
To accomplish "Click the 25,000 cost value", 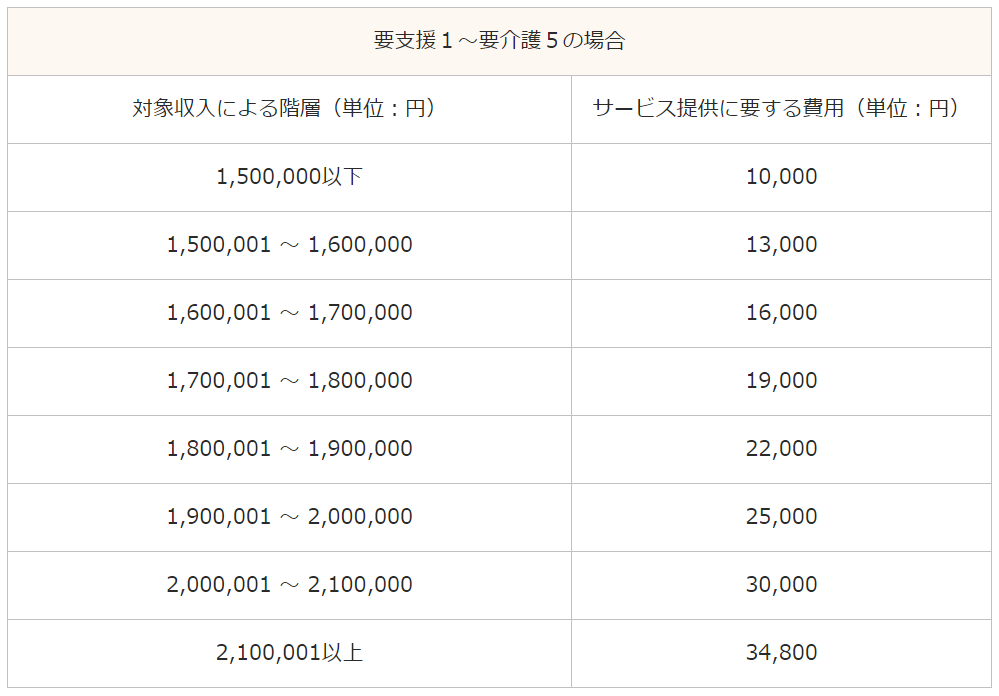I will coord(781,516).
